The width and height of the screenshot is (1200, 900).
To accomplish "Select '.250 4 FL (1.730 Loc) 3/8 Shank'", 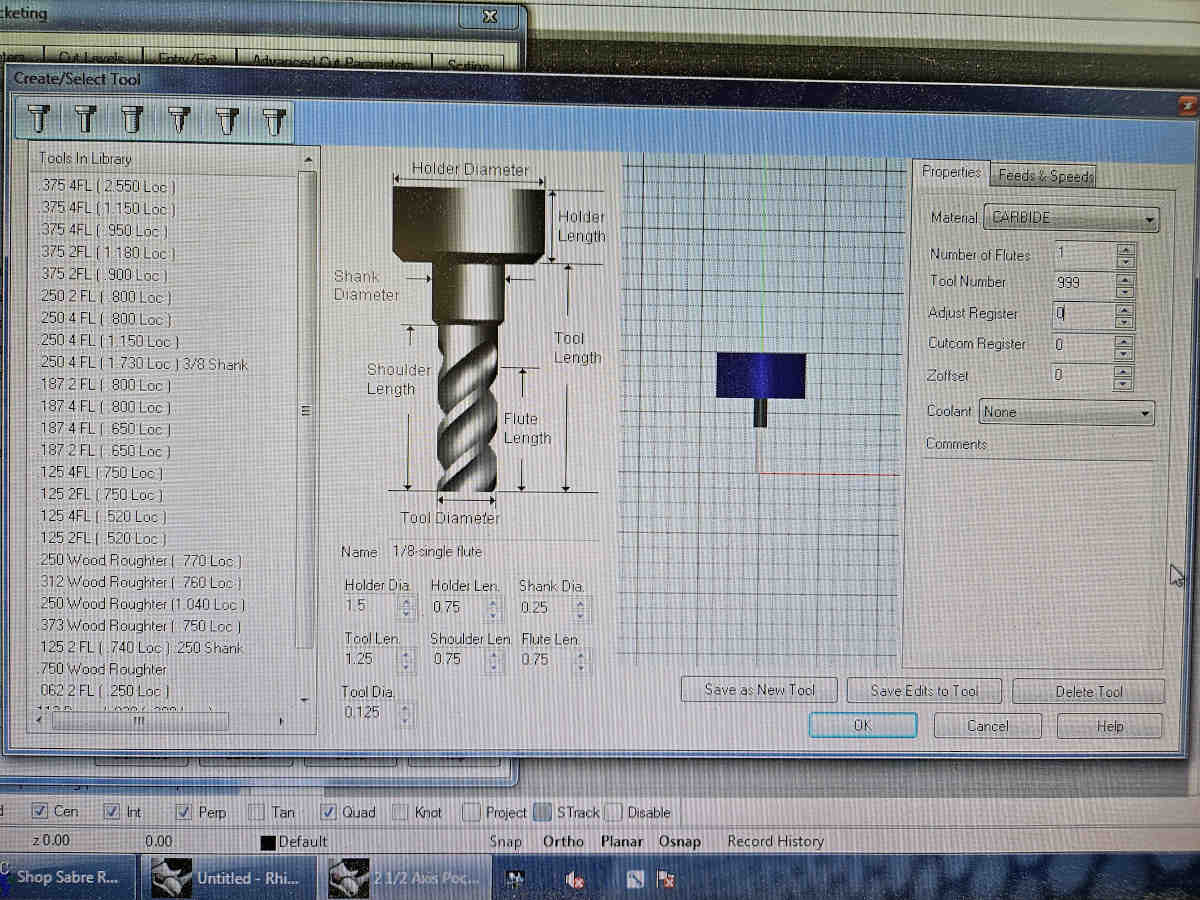I will [144, 364].
